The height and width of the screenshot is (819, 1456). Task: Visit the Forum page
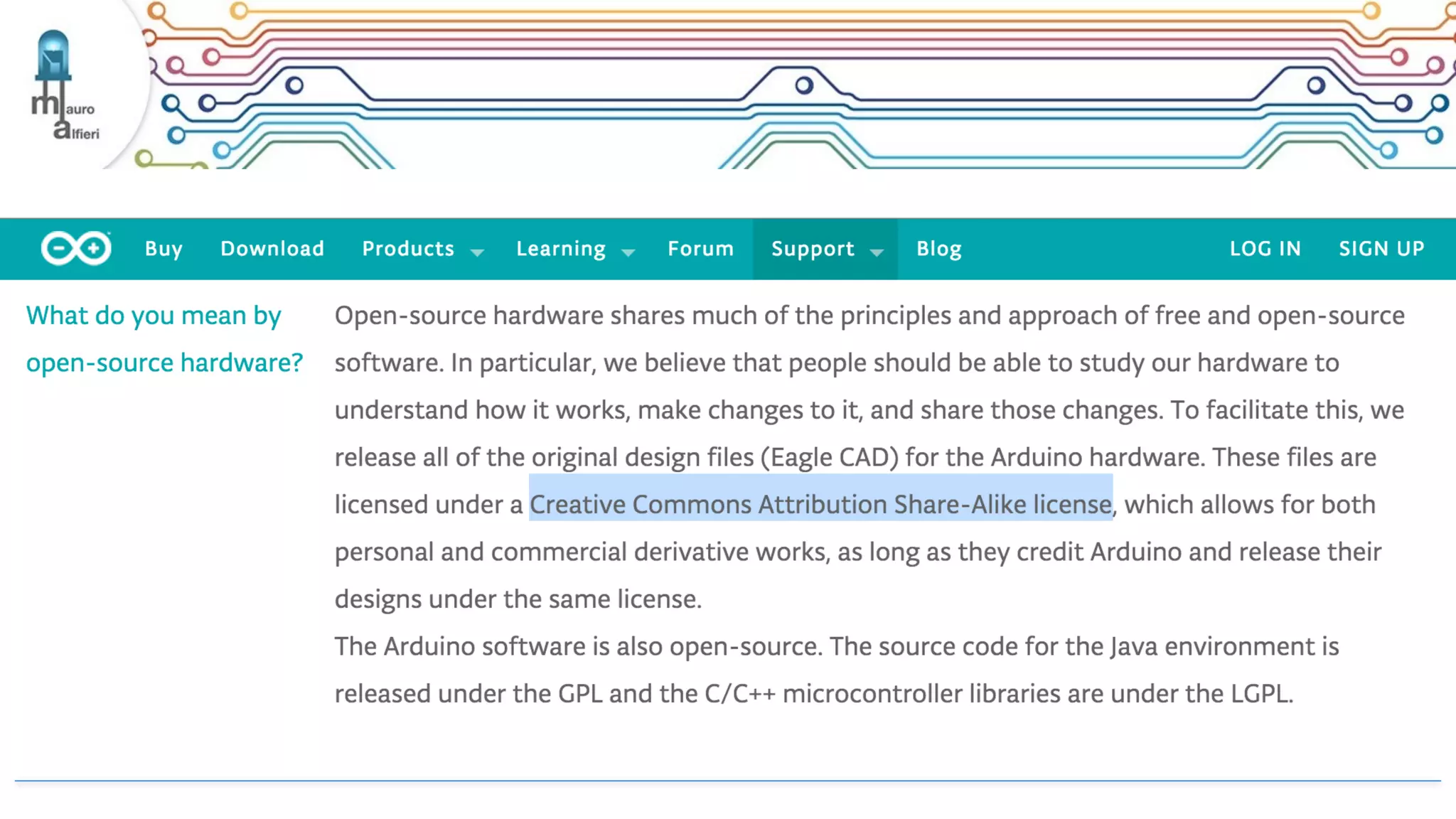click(x=700, y=248)
